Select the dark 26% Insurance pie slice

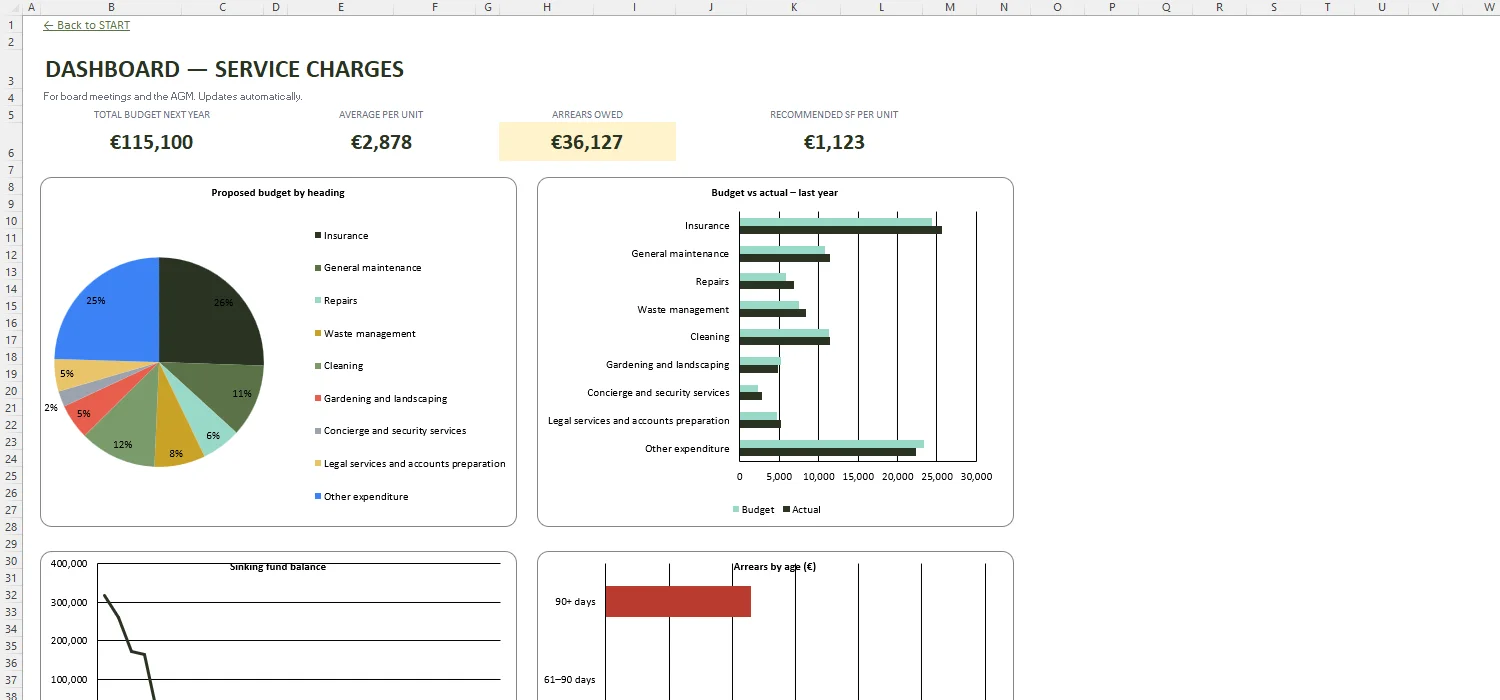pos(205,315)
